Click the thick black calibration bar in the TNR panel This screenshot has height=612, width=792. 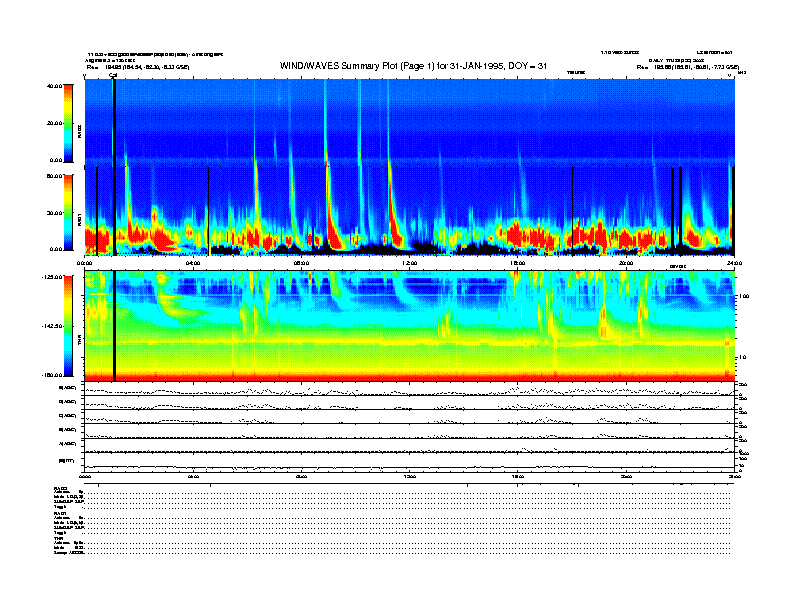114,326
